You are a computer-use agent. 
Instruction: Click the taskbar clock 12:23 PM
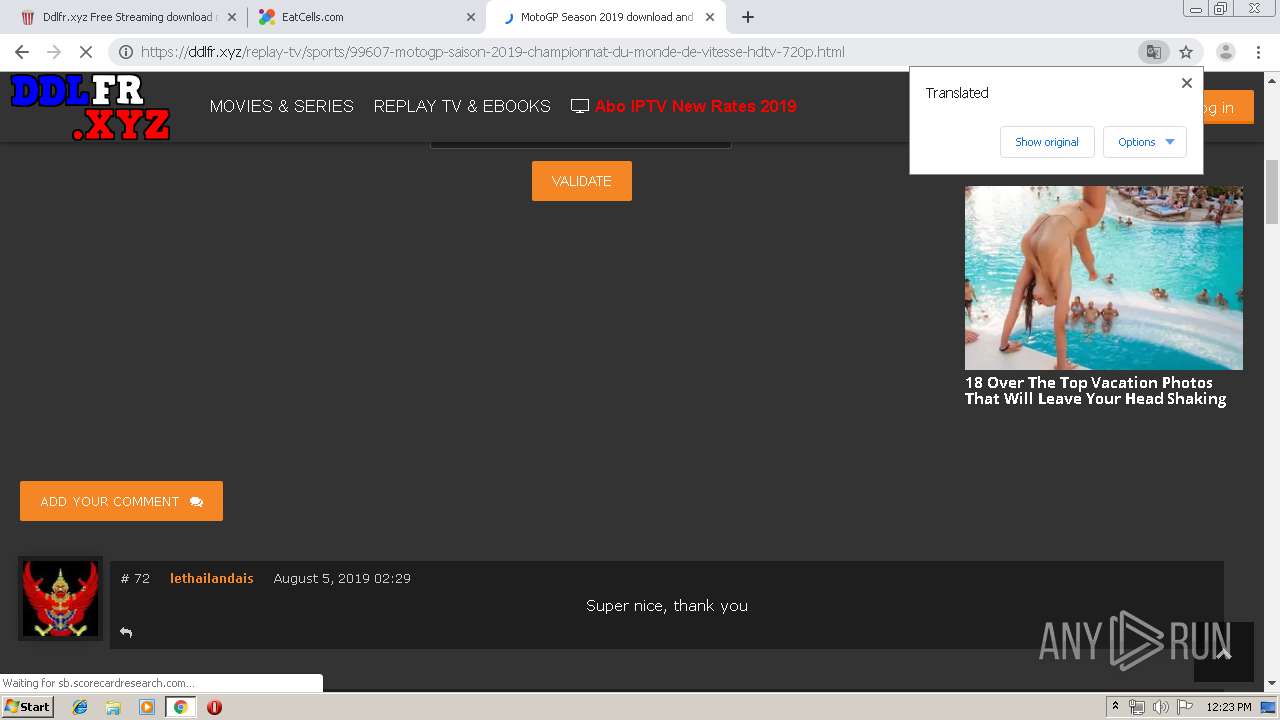pos(1229,707)
